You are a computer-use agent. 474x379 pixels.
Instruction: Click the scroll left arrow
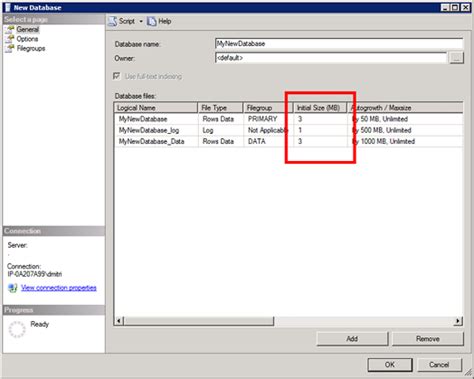119,321
